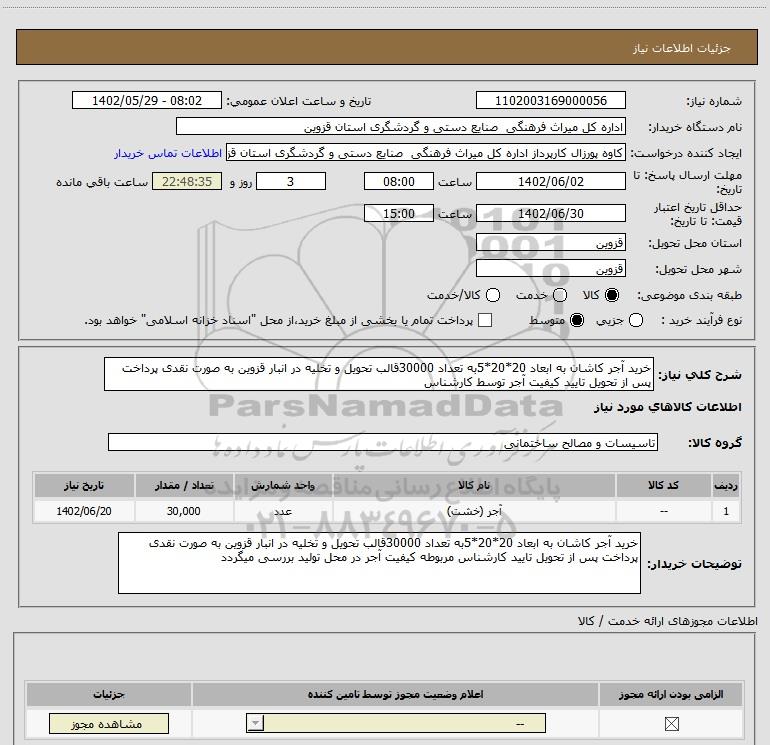Click the need number field 1102003169000056
The height and width of the screenshot is (745, 770).
coord(550,101)
